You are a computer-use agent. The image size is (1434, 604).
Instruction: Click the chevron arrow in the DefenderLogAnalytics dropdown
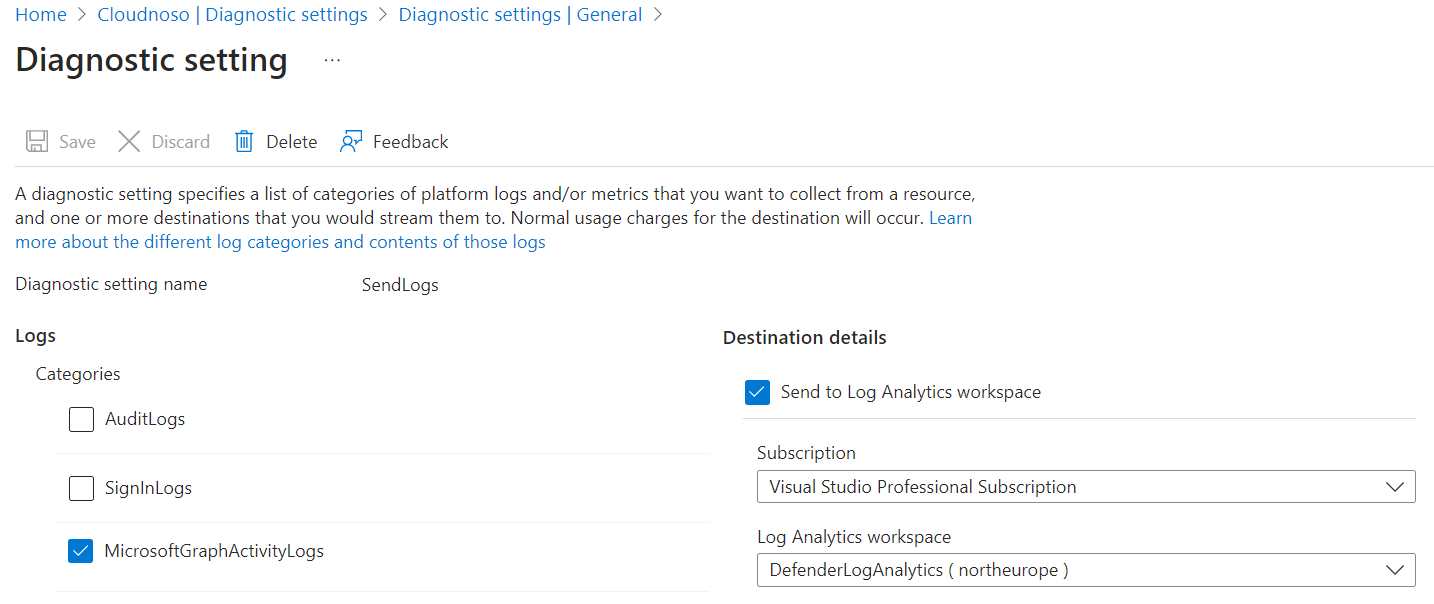[1395, 570]
